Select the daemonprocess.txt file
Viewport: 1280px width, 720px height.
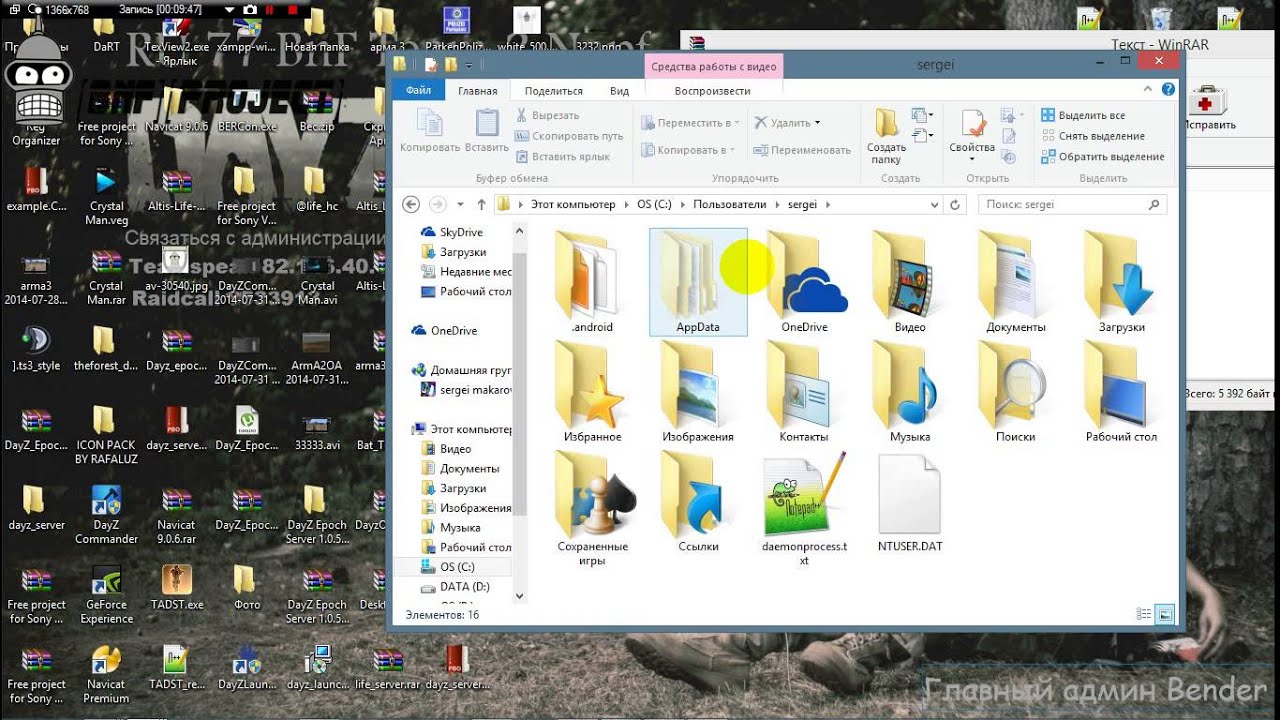(804, 508)
